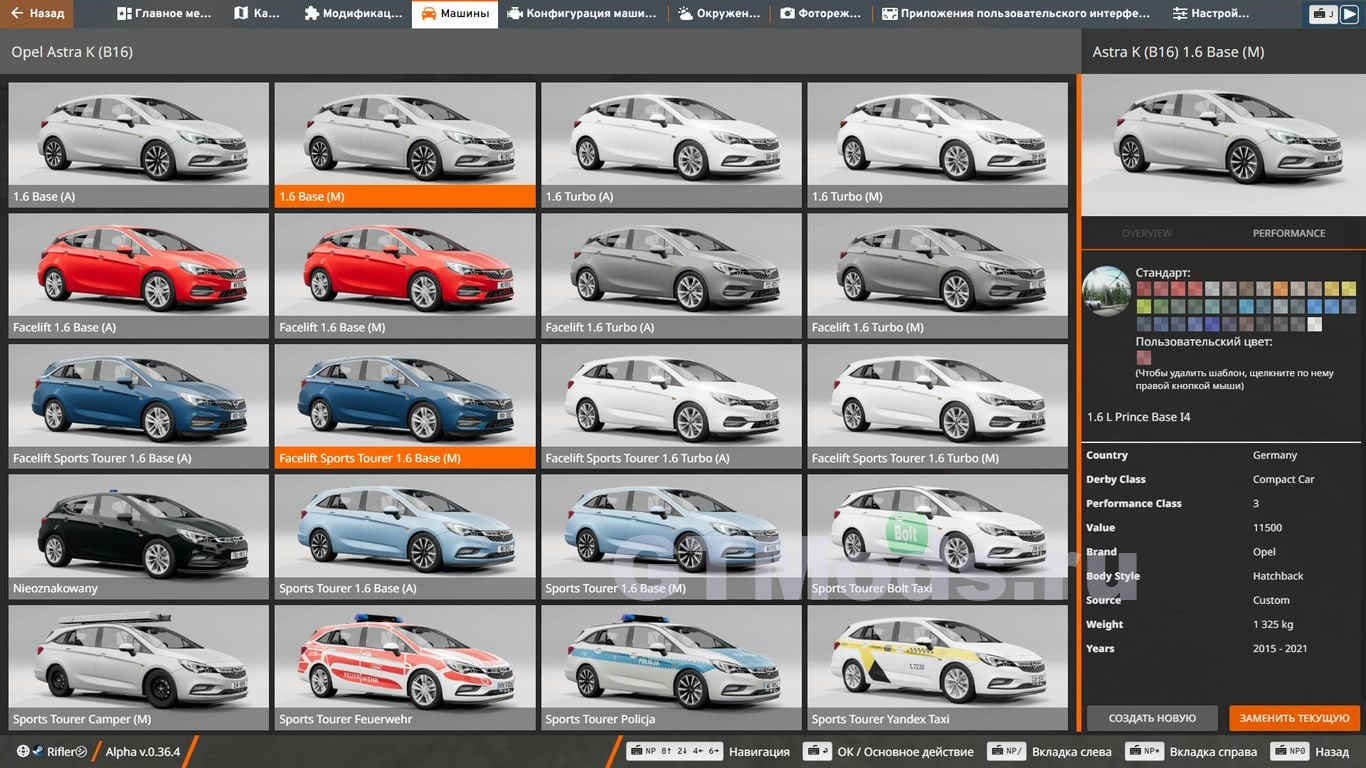Open the Главное меню tab
This screenshot has width=1366, height=768.
click(x=164, y=14)
